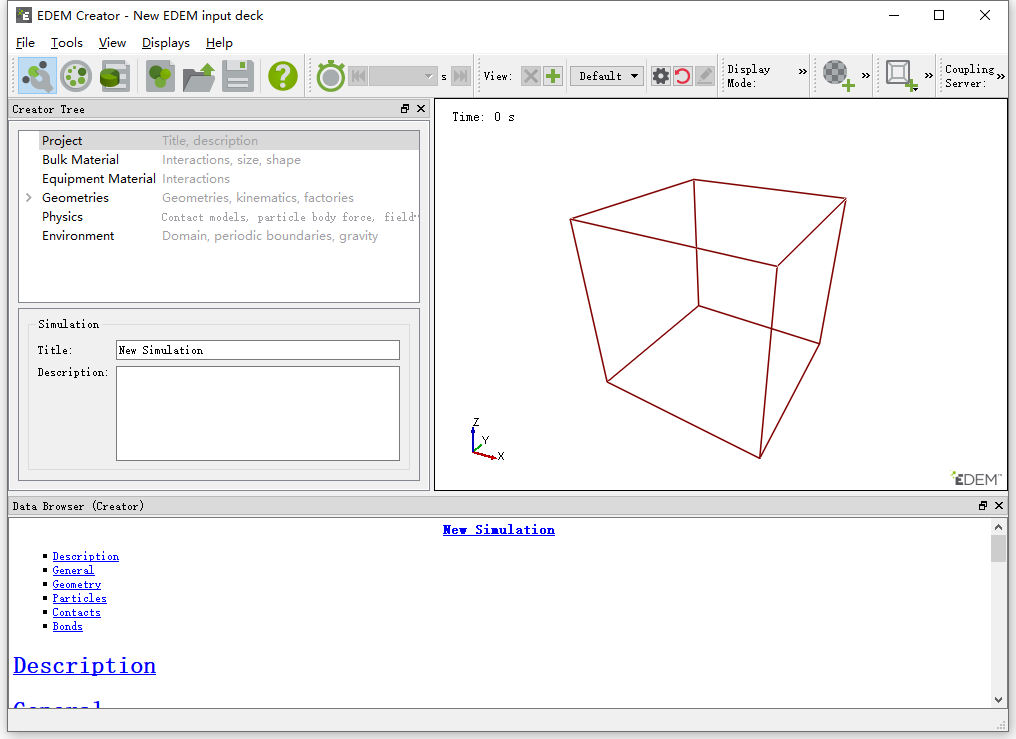Float the Data Browser panel
Viewport: 1016px width, 739px height.
coord(983,506)
